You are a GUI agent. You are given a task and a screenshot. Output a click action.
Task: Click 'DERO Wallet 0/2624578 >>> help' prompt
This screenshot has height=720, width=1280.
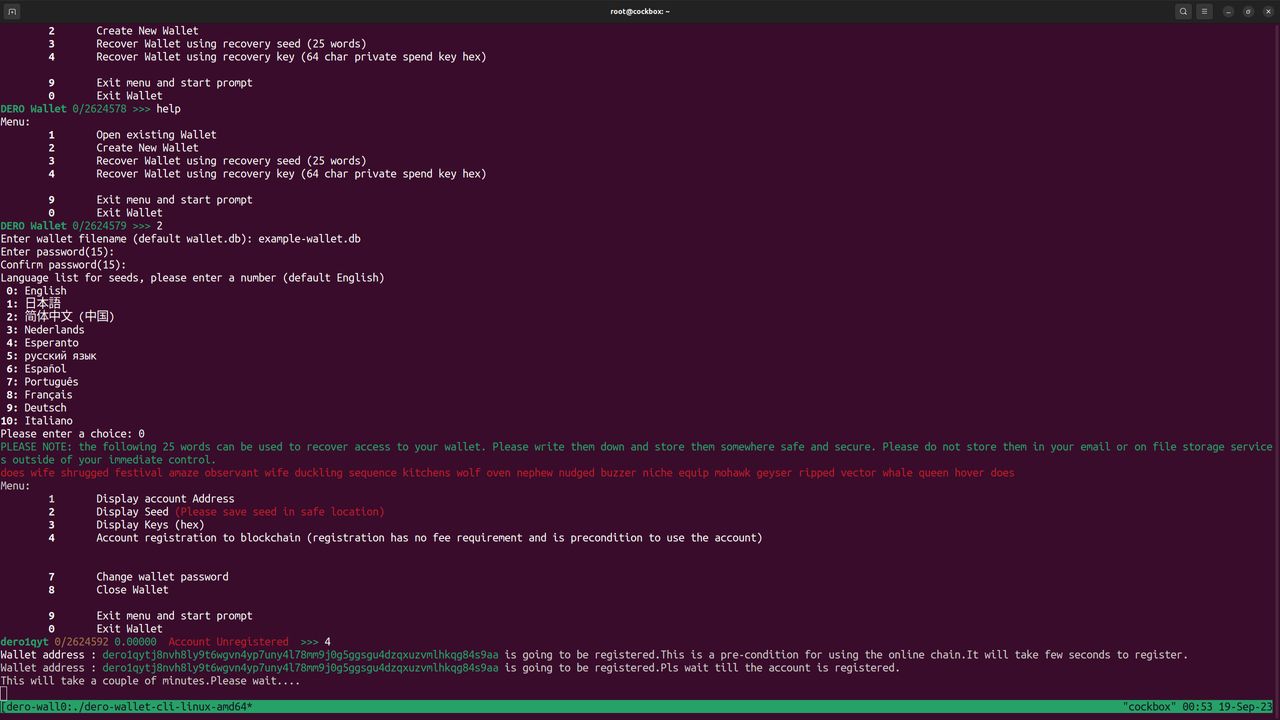click(x=90, y=108)
